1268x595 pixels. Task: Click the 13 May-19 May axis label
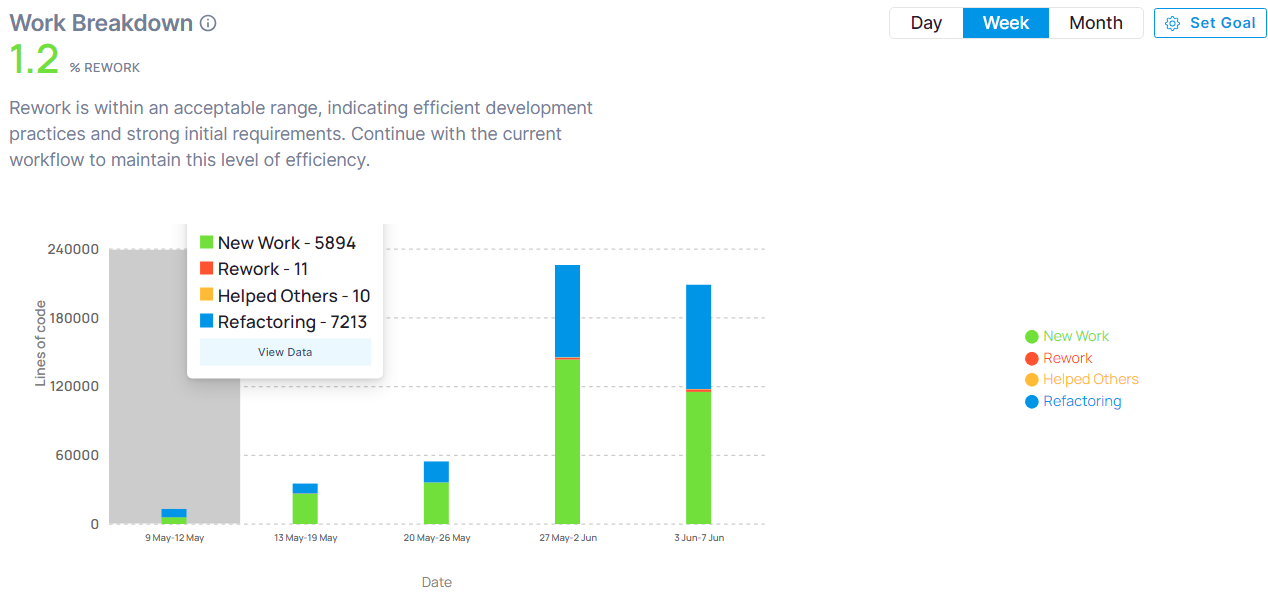305,538
